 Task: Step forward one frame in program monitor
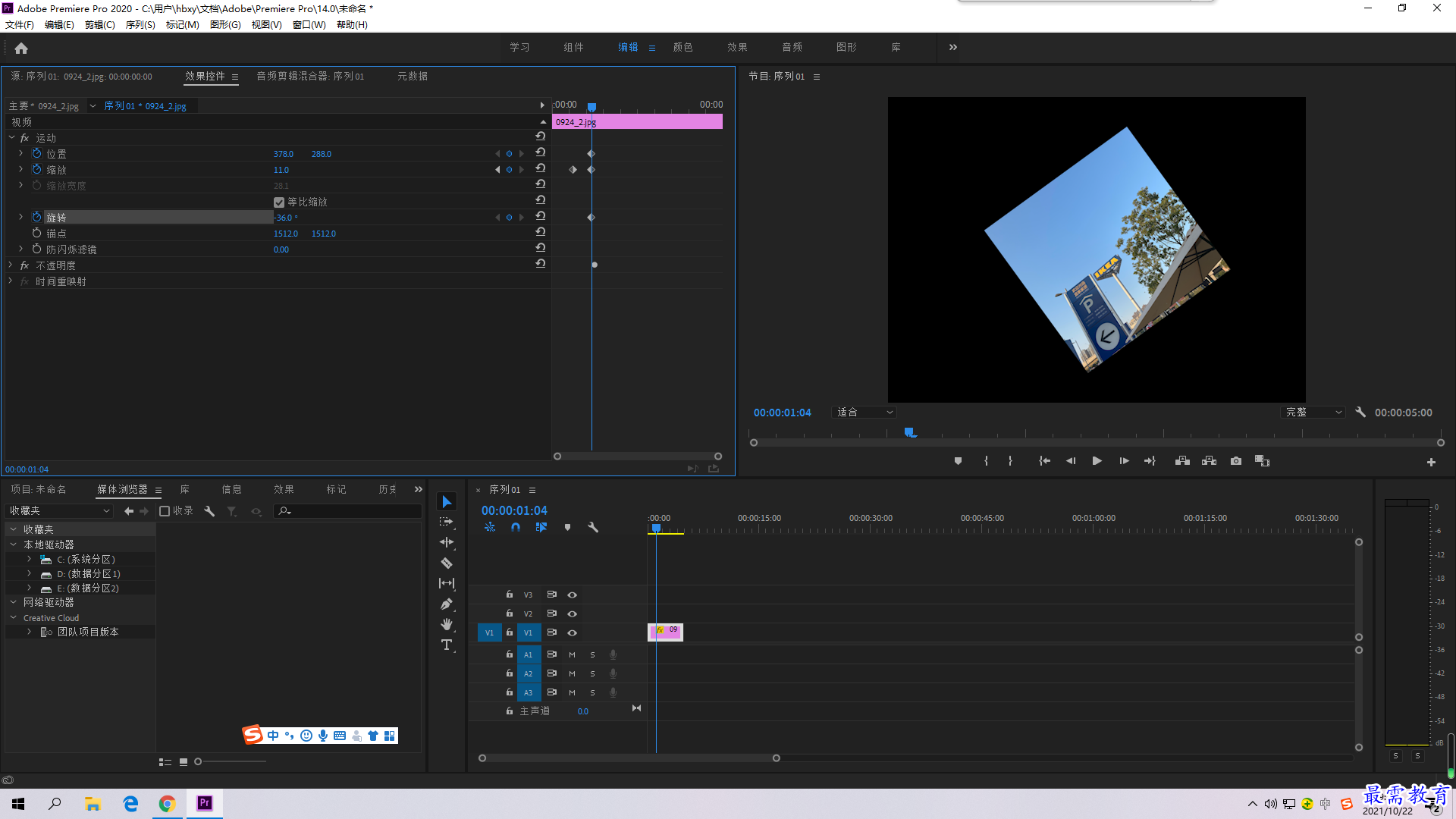(1124, 461)
